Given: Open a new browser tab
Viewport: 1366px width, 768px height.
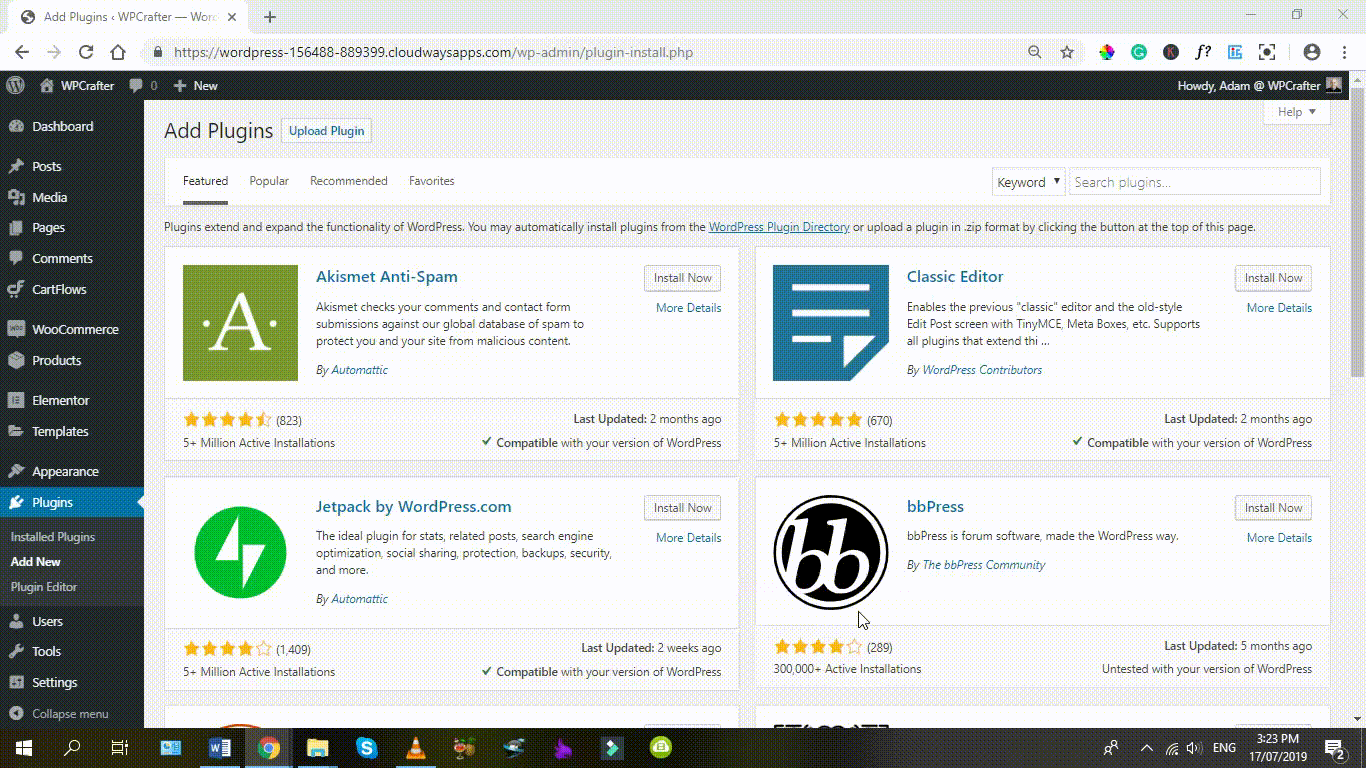Looking at the screenshot, I should click(270, 17).
